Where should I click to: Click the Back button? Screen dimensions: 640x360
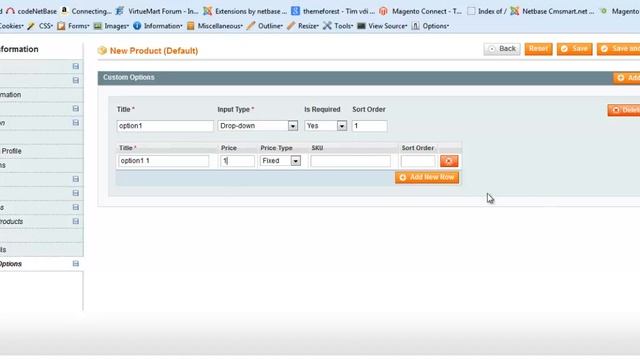coord(502,49)
